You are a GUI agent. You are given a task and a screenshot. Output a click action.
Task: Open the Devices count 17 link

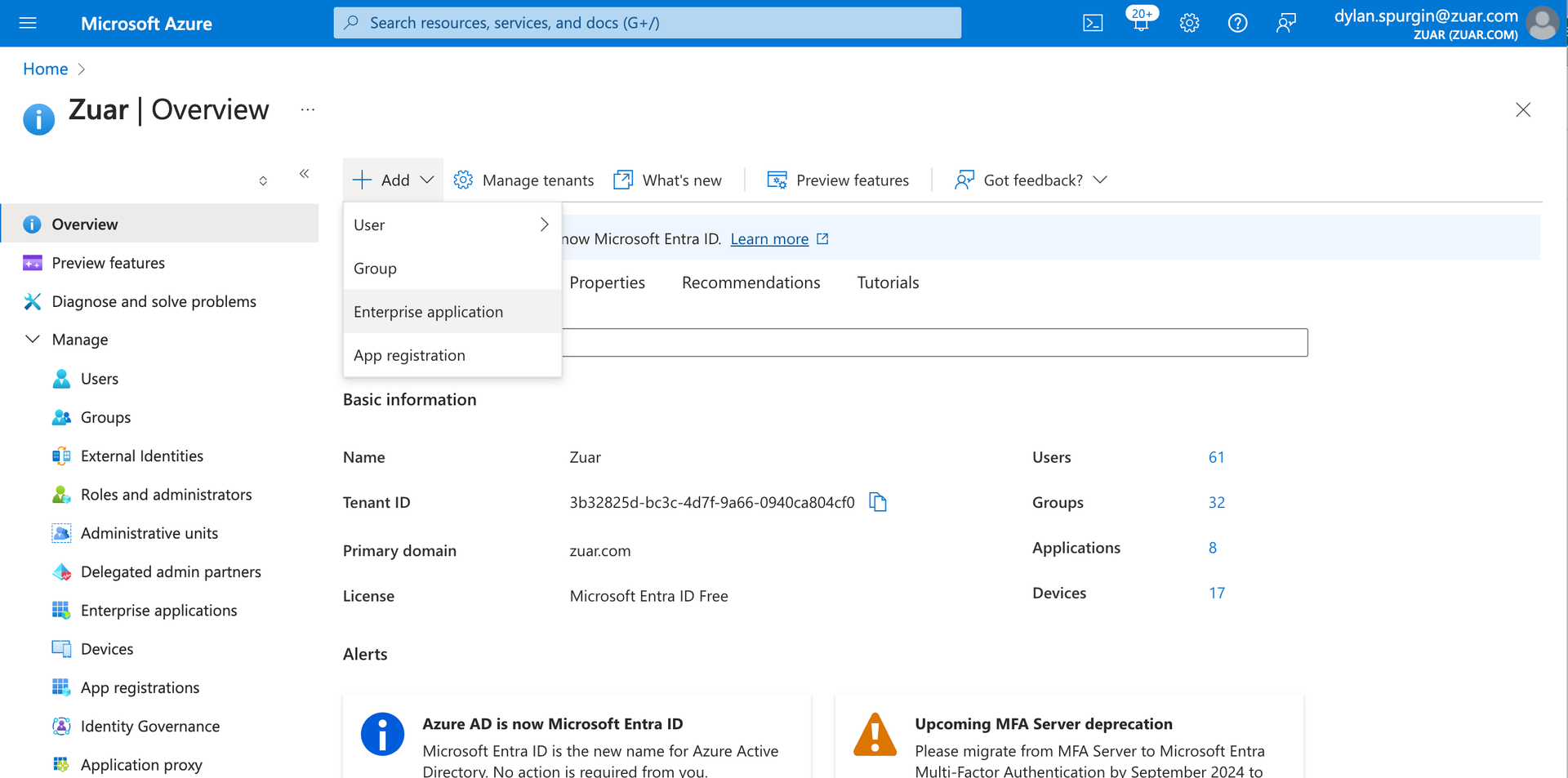tap(1216, 593)
